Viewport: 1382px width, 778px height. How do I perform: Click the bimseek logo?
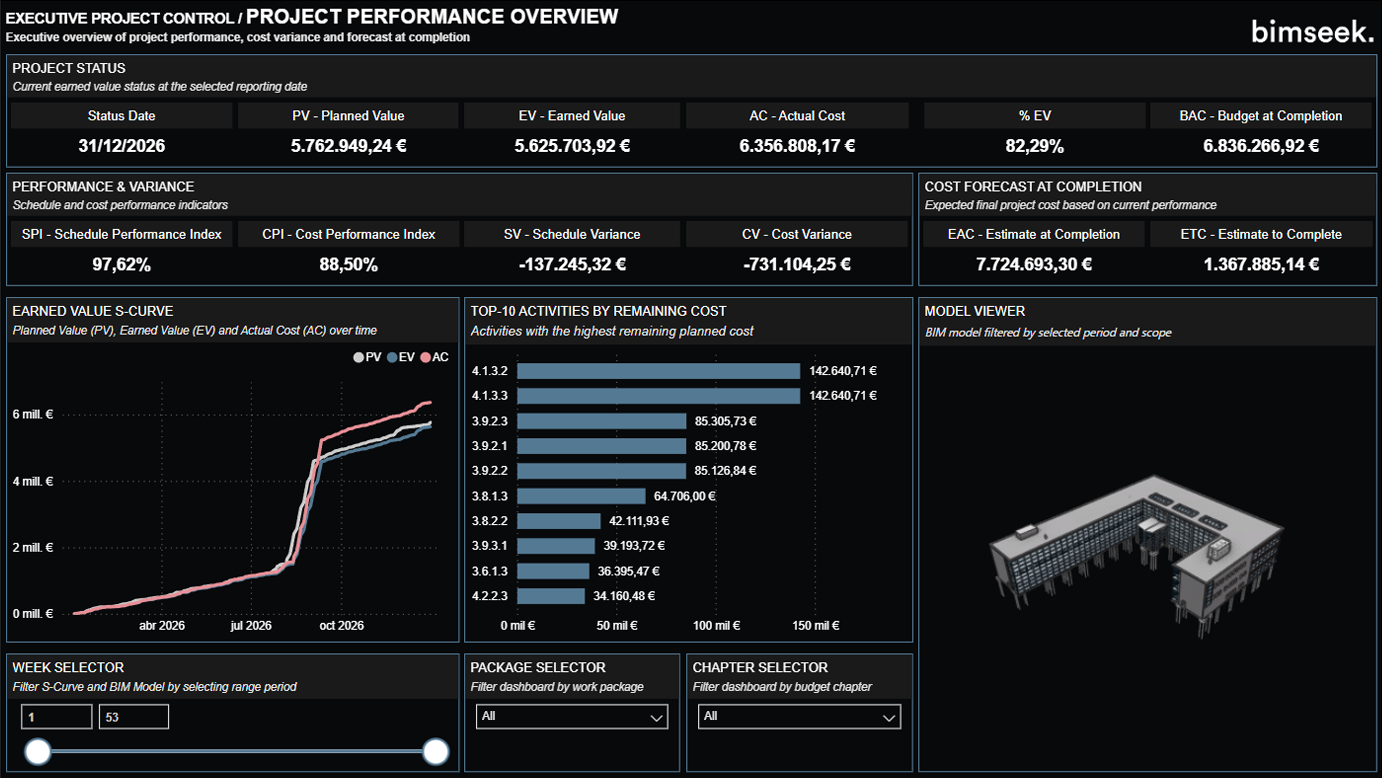click(x=1312, y=32)
